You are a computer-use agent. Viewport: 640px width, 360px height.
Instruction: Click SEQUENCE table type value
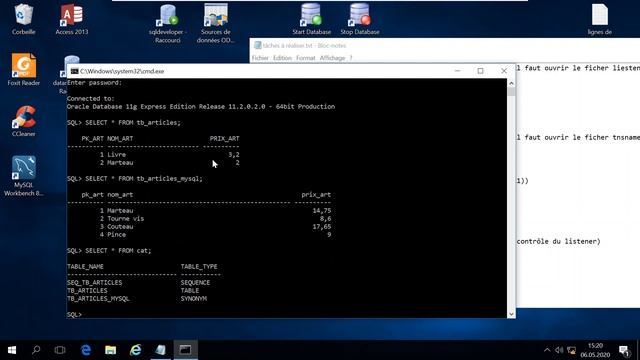click(x=195, y=282)
